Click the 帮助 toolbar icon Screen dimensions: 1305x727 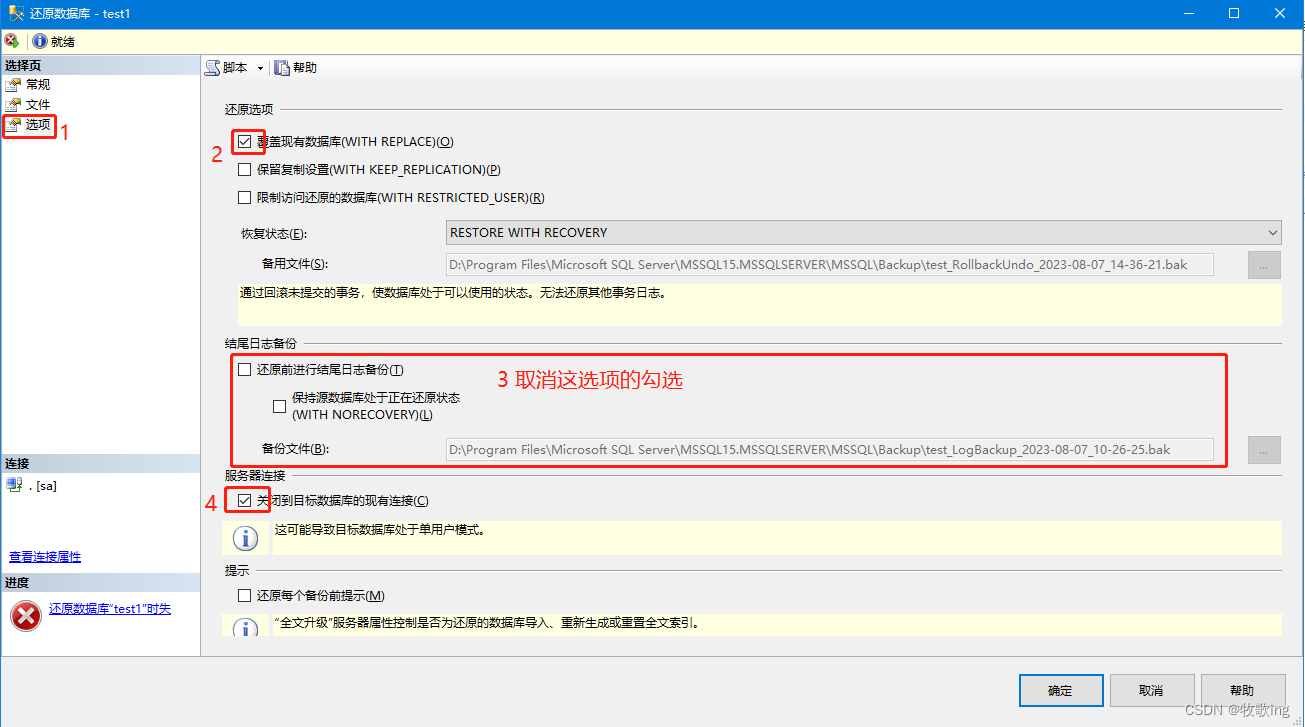282,68
